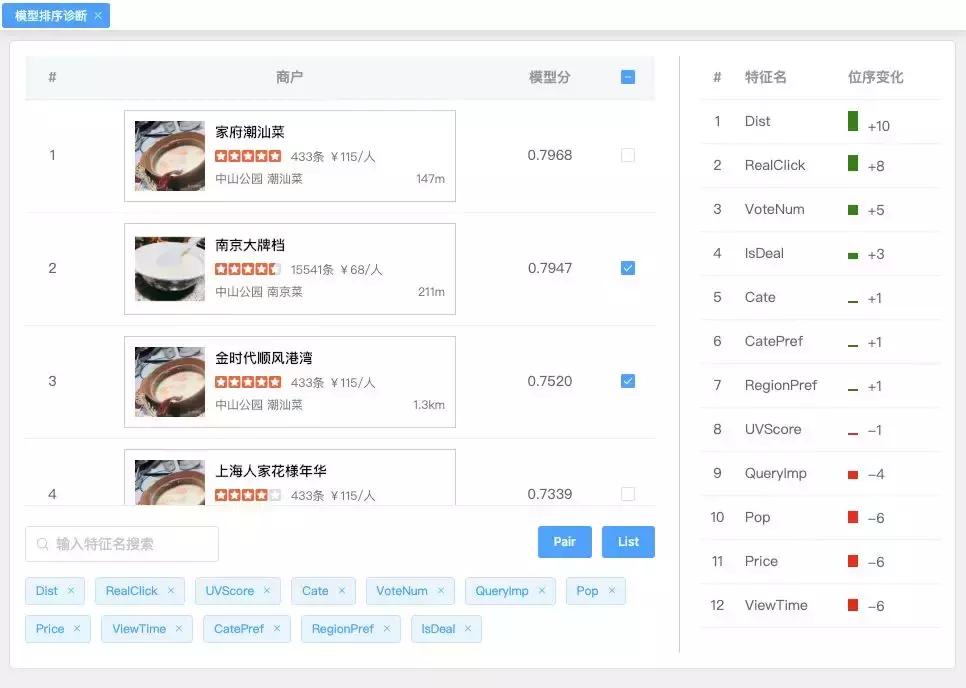Check the checkbox for 家府潮汕菜

coord(628,155)
